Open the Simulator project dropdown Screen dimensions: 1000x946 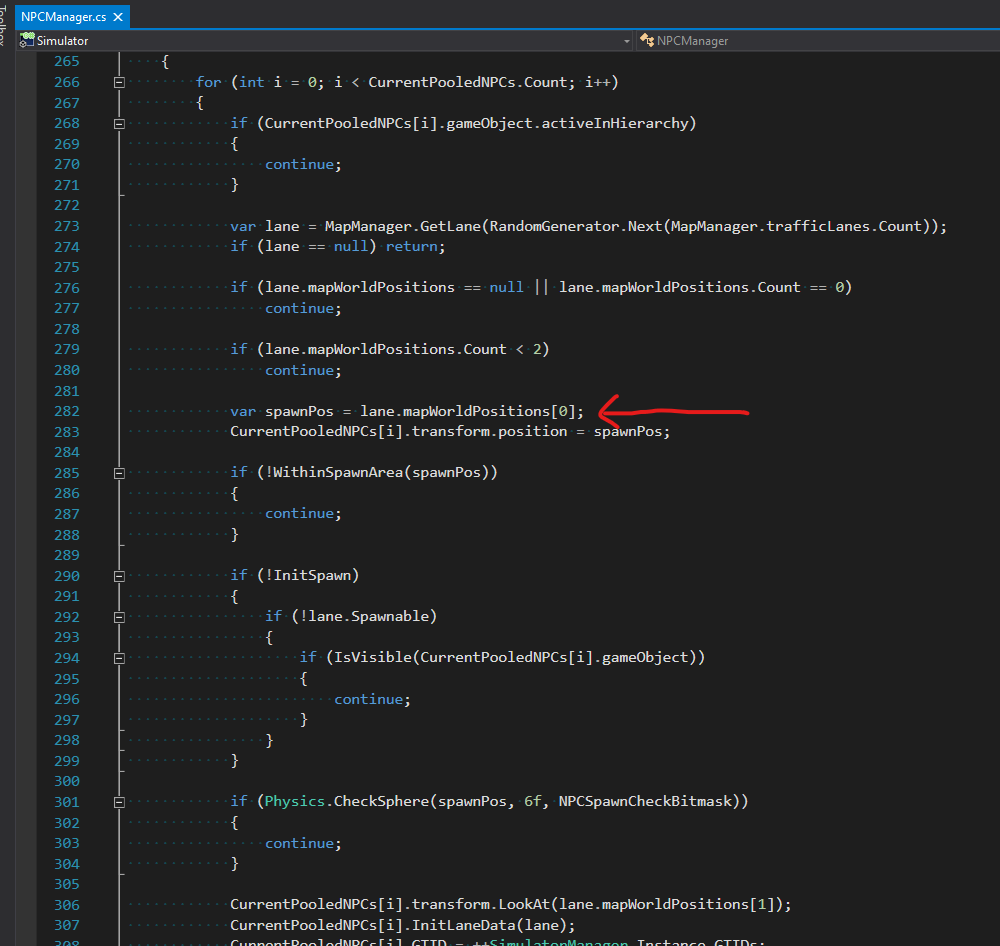point(626,41)
